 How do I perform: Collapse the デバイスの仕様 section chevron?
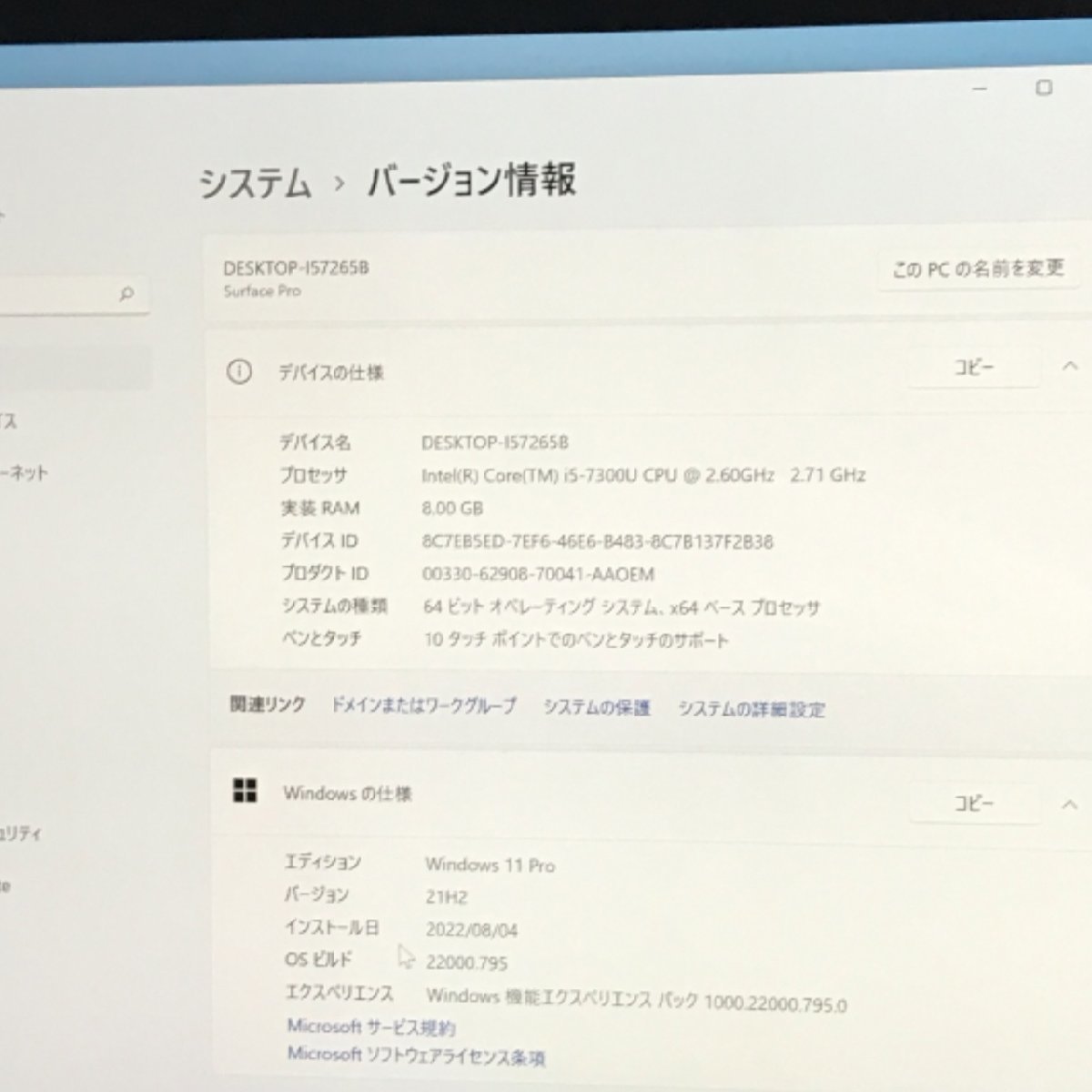click(1069, 367)
